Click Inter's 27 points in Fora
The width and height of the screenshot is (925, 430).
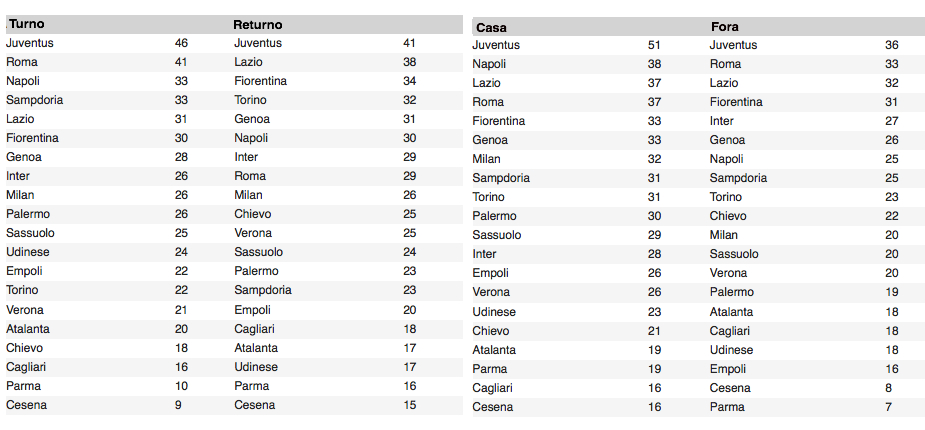891,121
